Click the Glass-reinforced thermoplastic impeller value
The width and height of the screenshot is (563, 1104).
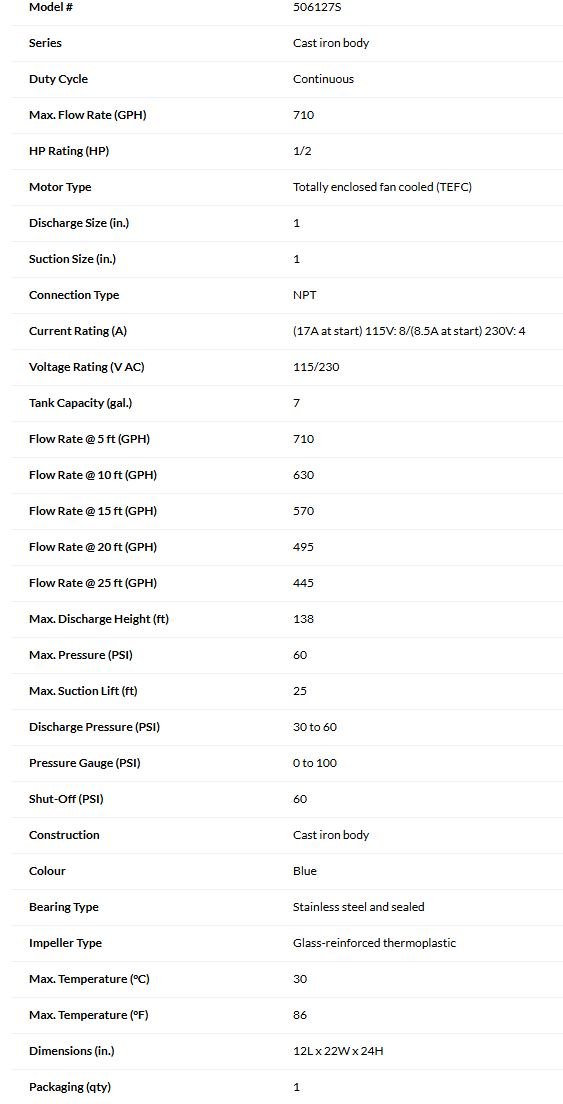(374, 942)
